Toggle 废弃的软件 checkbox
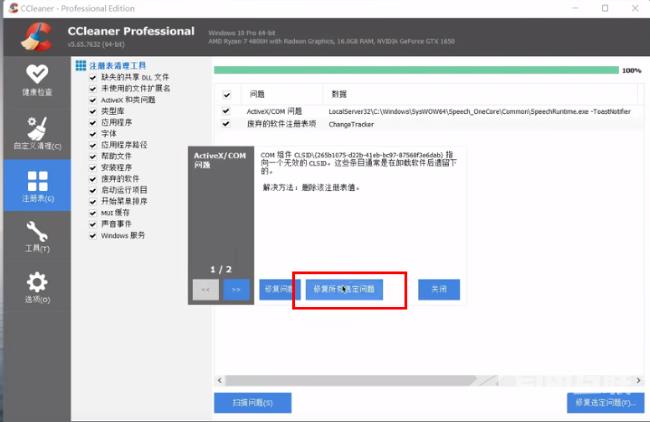 coord(93,179)
